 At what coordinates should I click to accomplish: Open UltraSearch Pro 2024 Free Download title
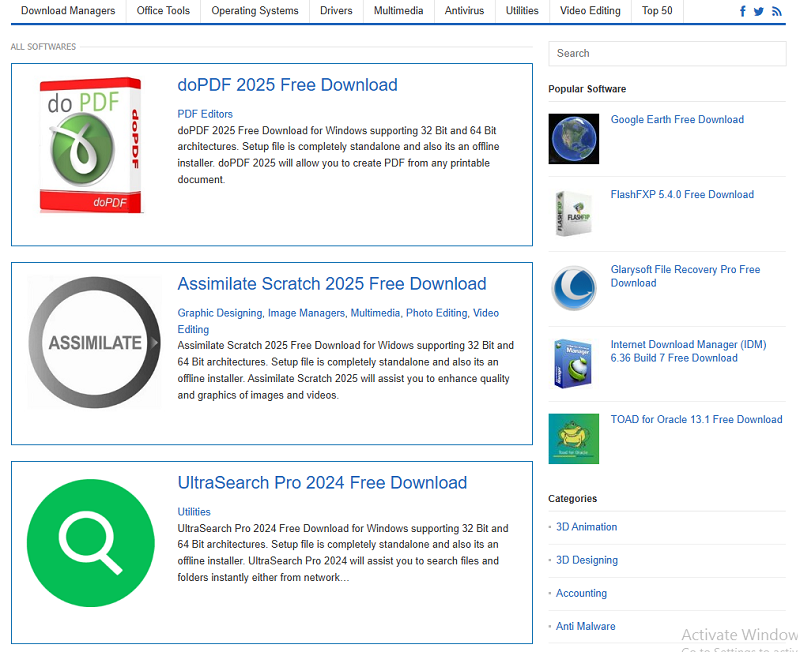tap(322, 483)
